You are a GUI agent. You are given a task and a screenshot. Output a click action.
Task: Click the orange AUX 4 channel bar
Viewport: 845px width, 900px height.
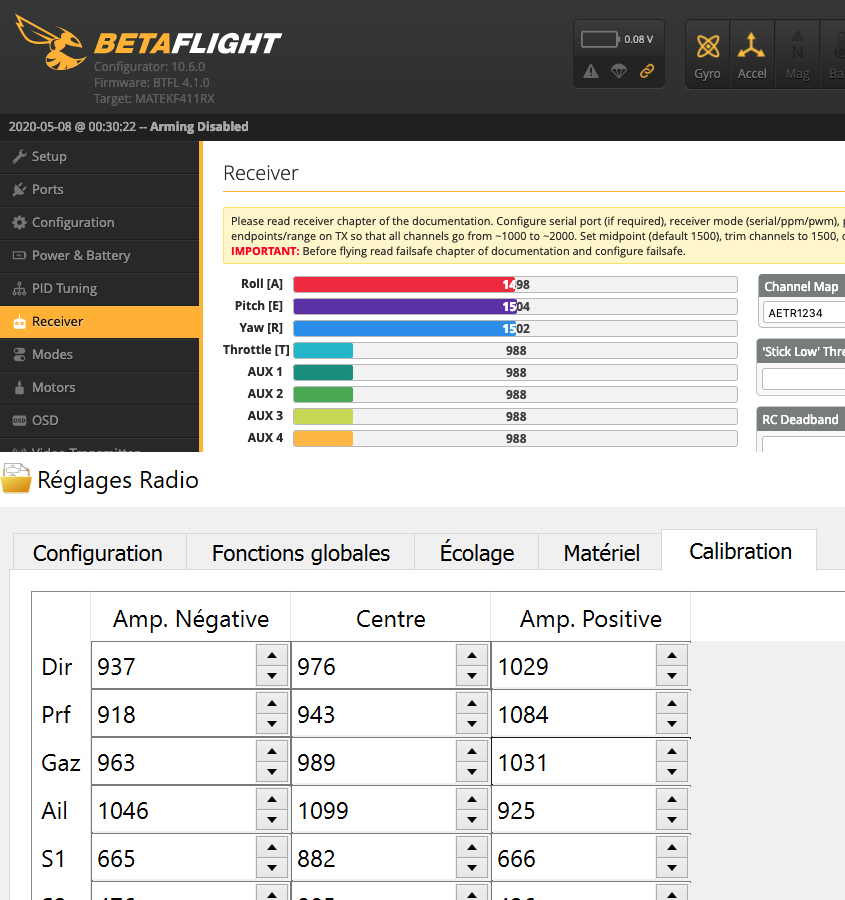pyautogui.click(x=515, y=439)
